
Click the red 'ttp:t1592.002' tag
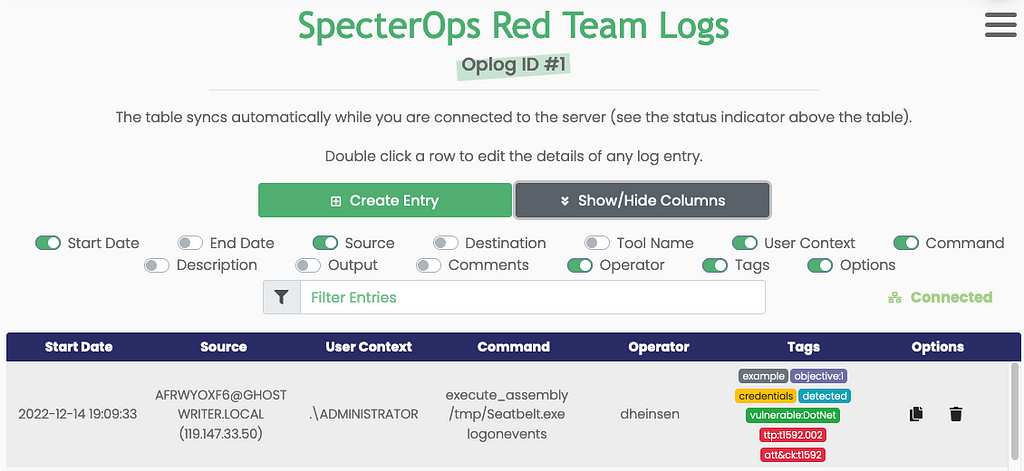click(793, 435)
